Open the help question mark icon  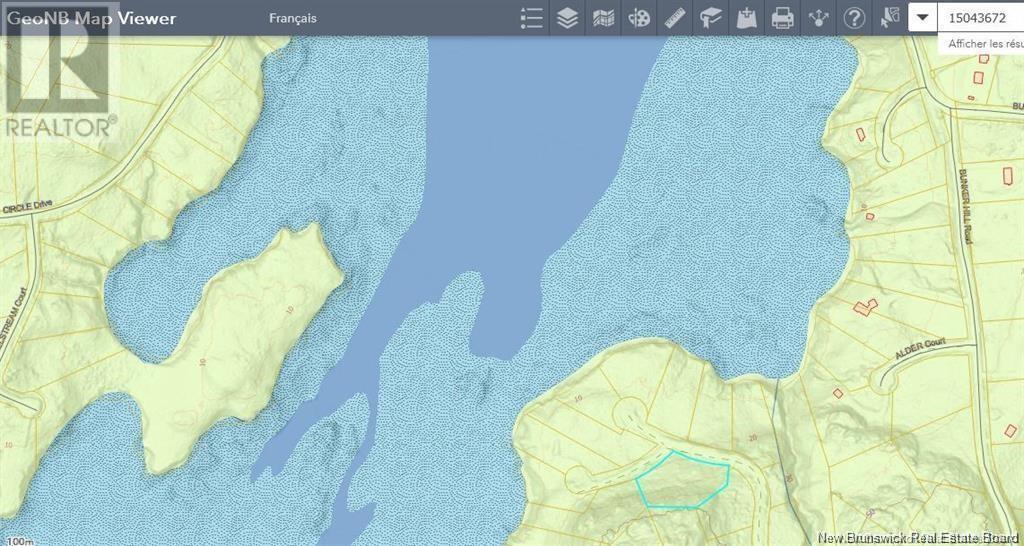coord(854,18)
